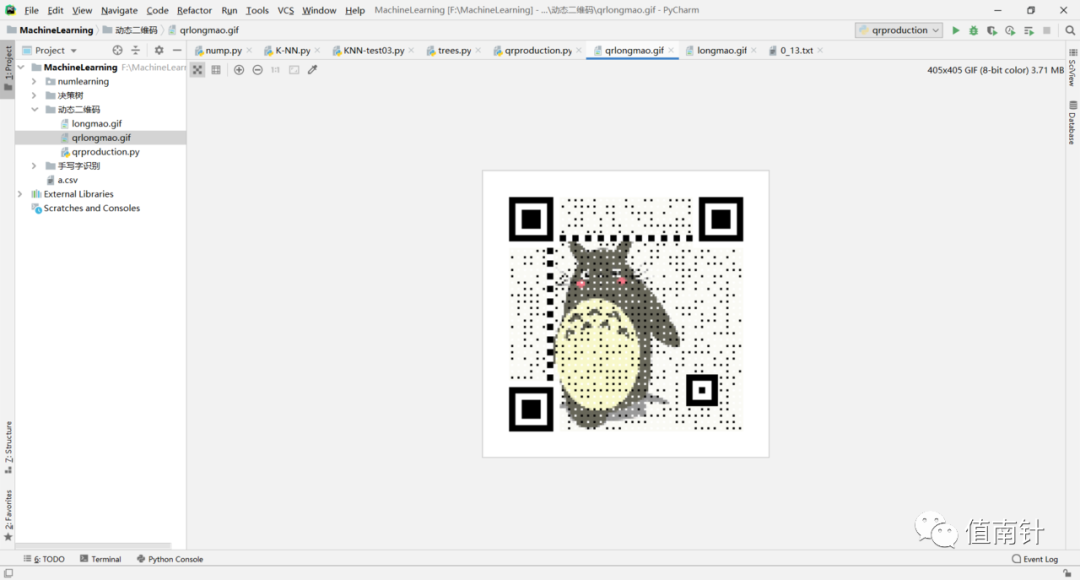Hide the Project tool window
Screen dimensions: 1080x580
click(177, 50)
